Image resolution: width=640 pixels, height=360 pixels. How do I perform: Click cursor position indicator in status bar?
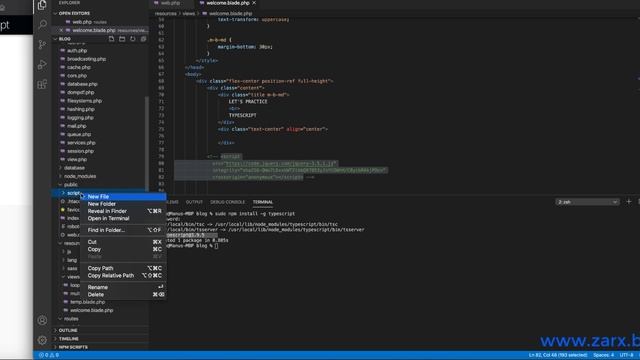pos(558,355)
